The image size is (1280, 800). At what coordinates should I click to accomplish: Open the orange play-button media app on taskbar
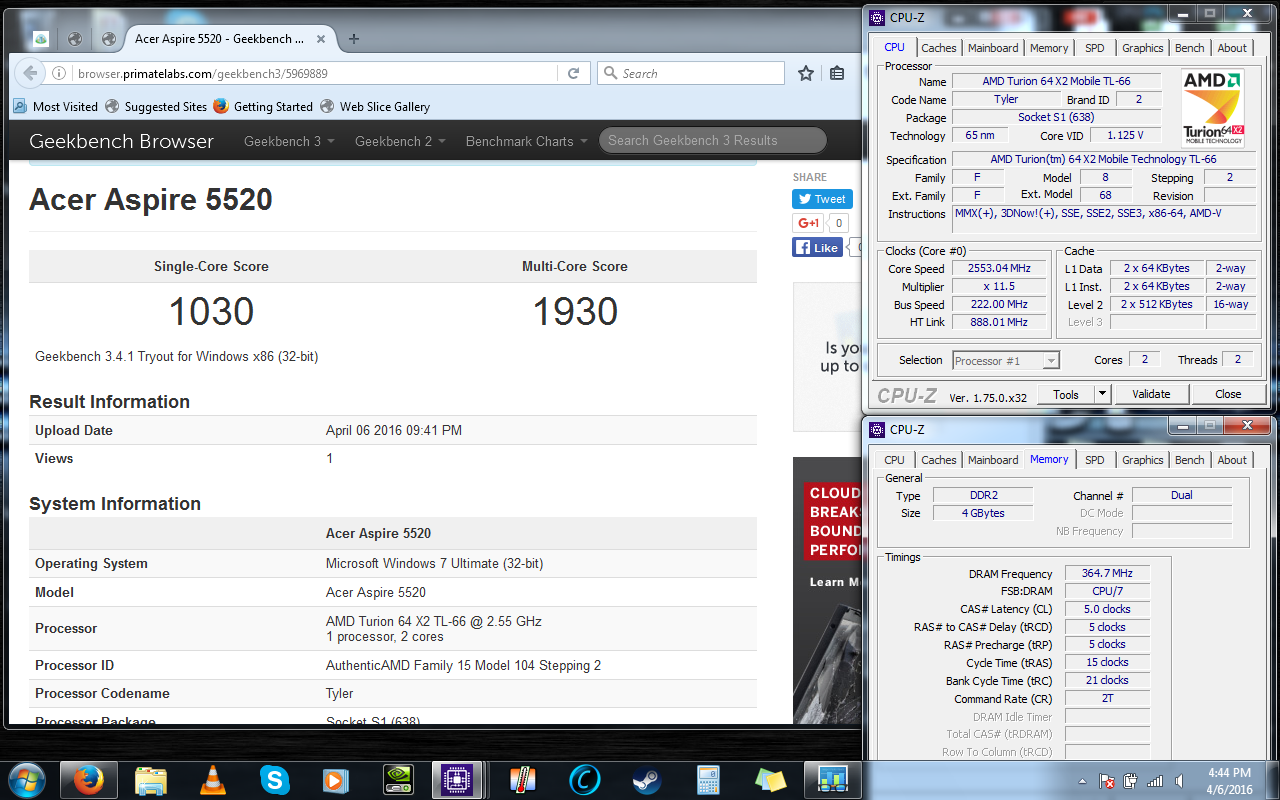pos(337,779)
